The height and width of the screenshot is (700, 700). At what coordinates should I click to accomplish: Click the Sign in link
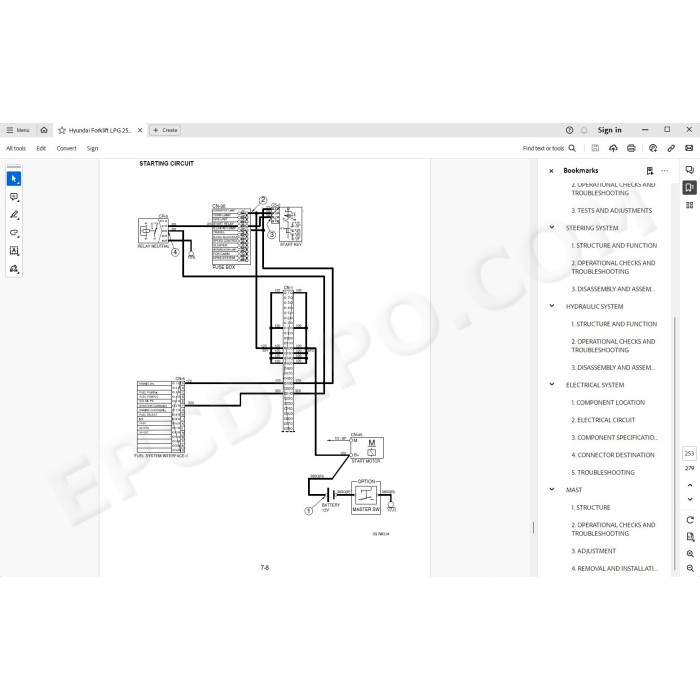[609, 130]
